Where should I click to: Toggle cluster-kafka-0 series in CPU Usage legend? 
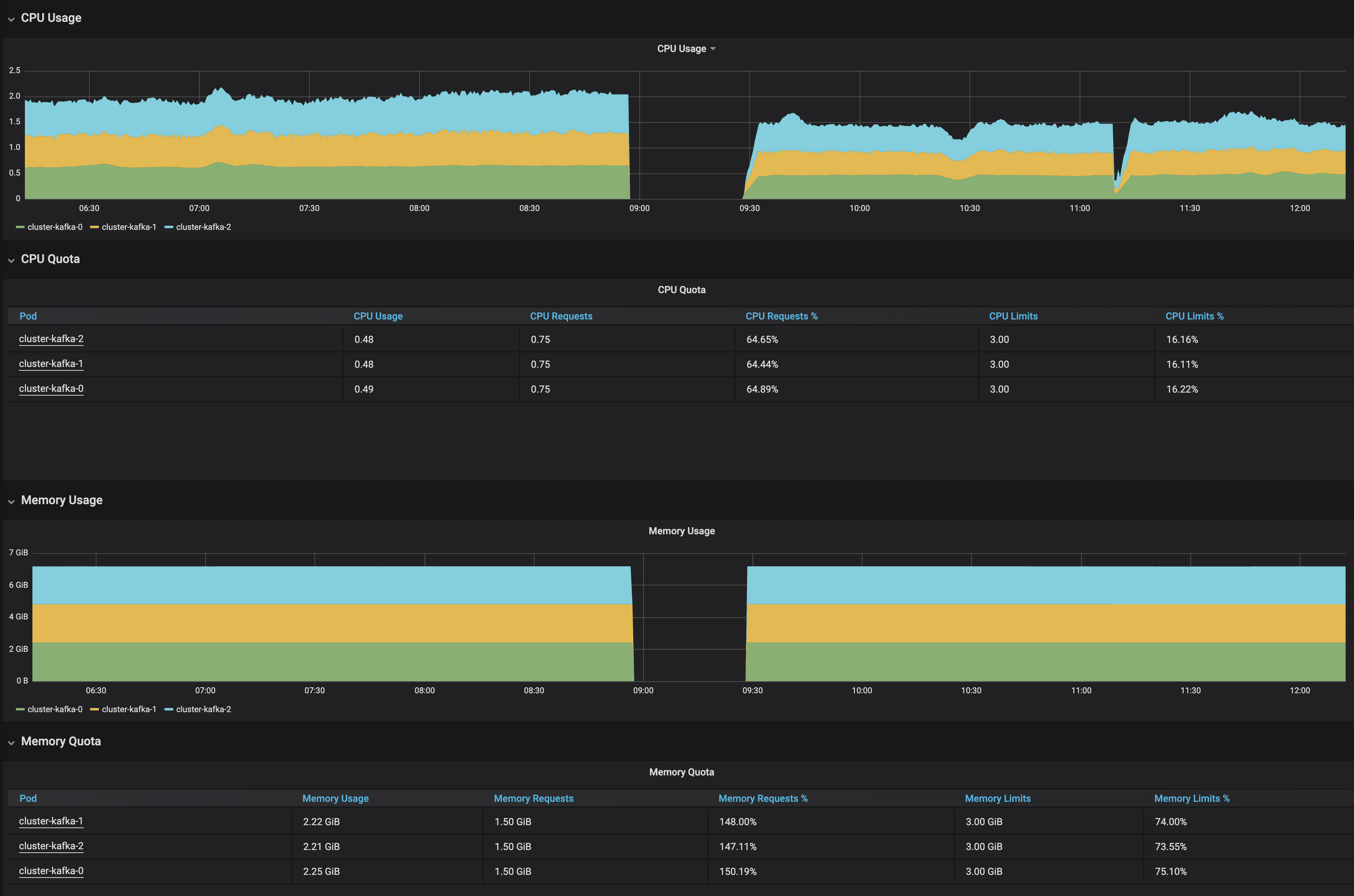pyautogui.click(x=55, y=228)
